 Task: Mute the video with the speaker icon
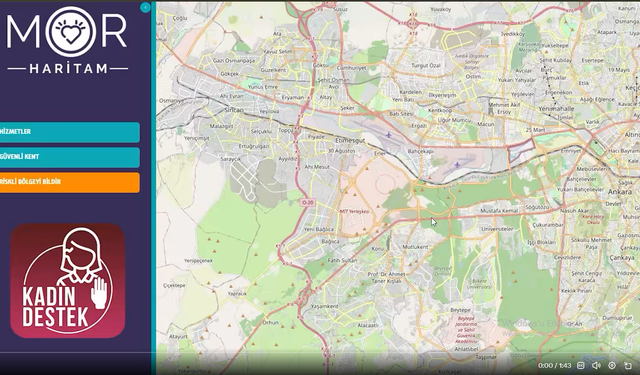tap(596, 366)
